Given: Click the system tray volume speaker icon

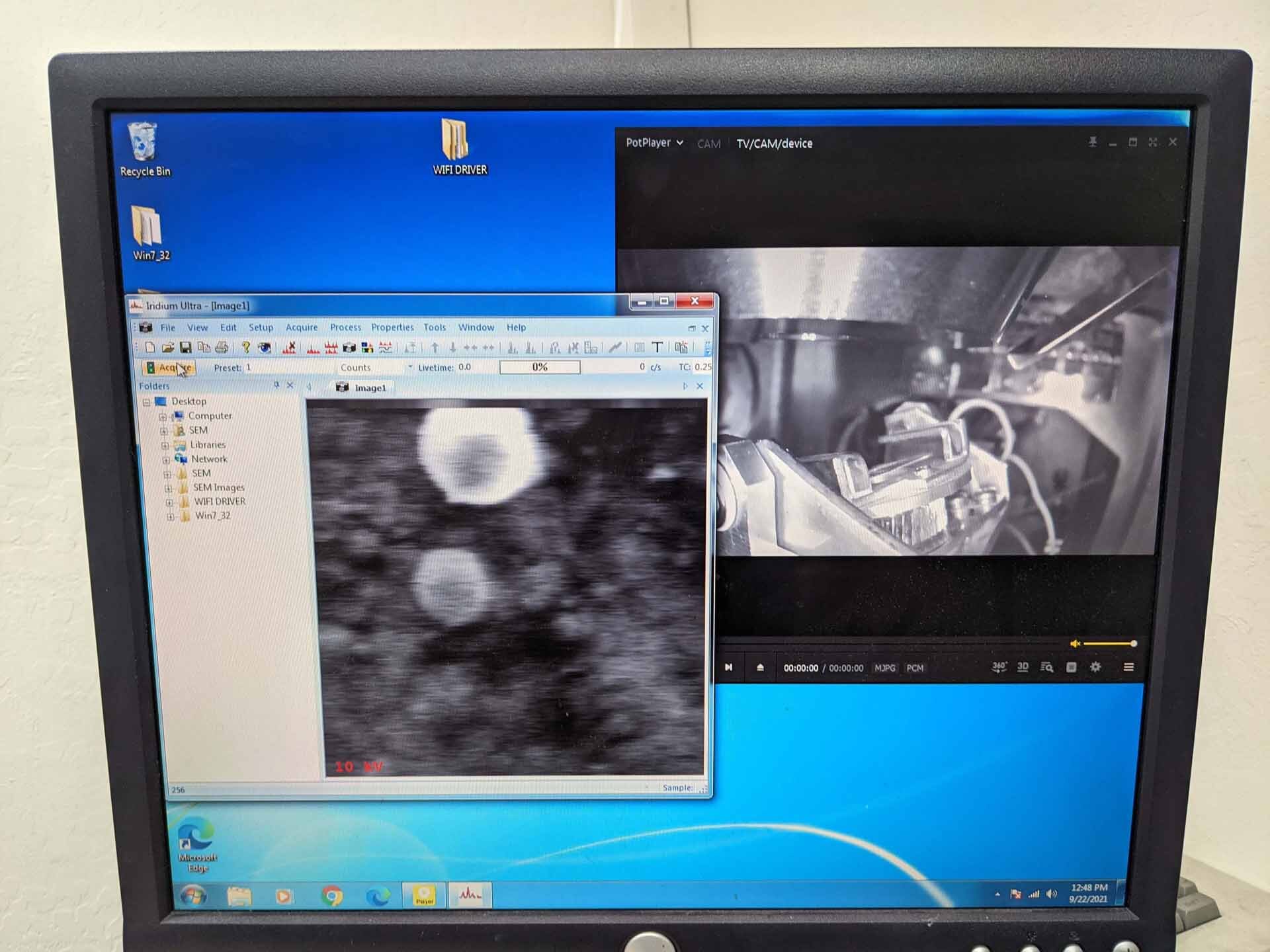Looking at the screenshot, I should tap(1052, 894).
